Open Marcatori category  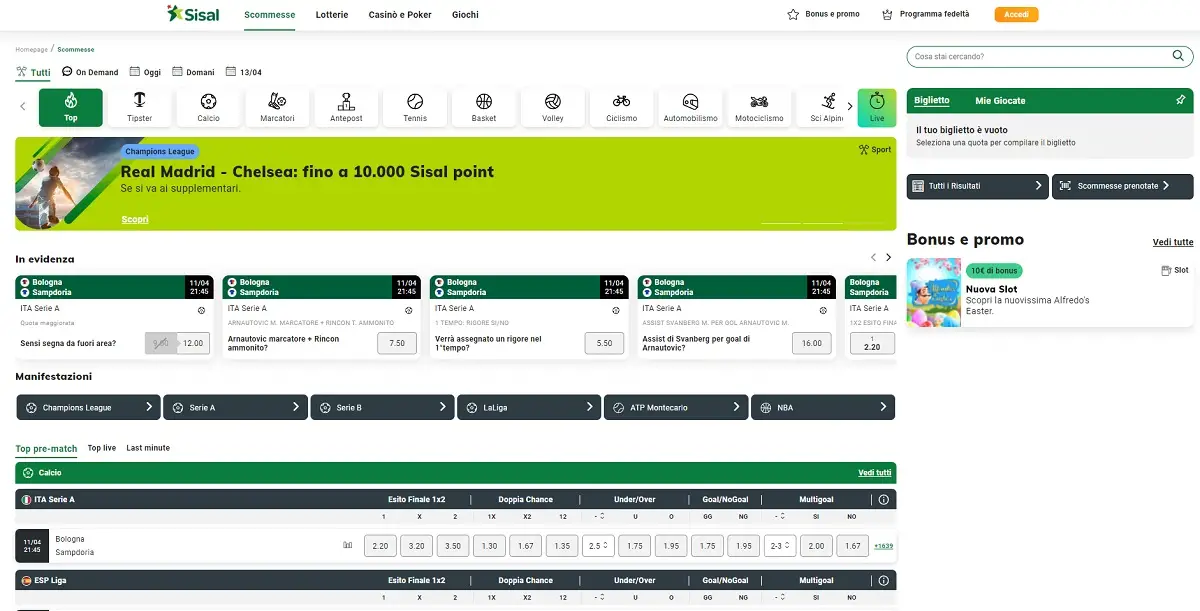point(277,108)
